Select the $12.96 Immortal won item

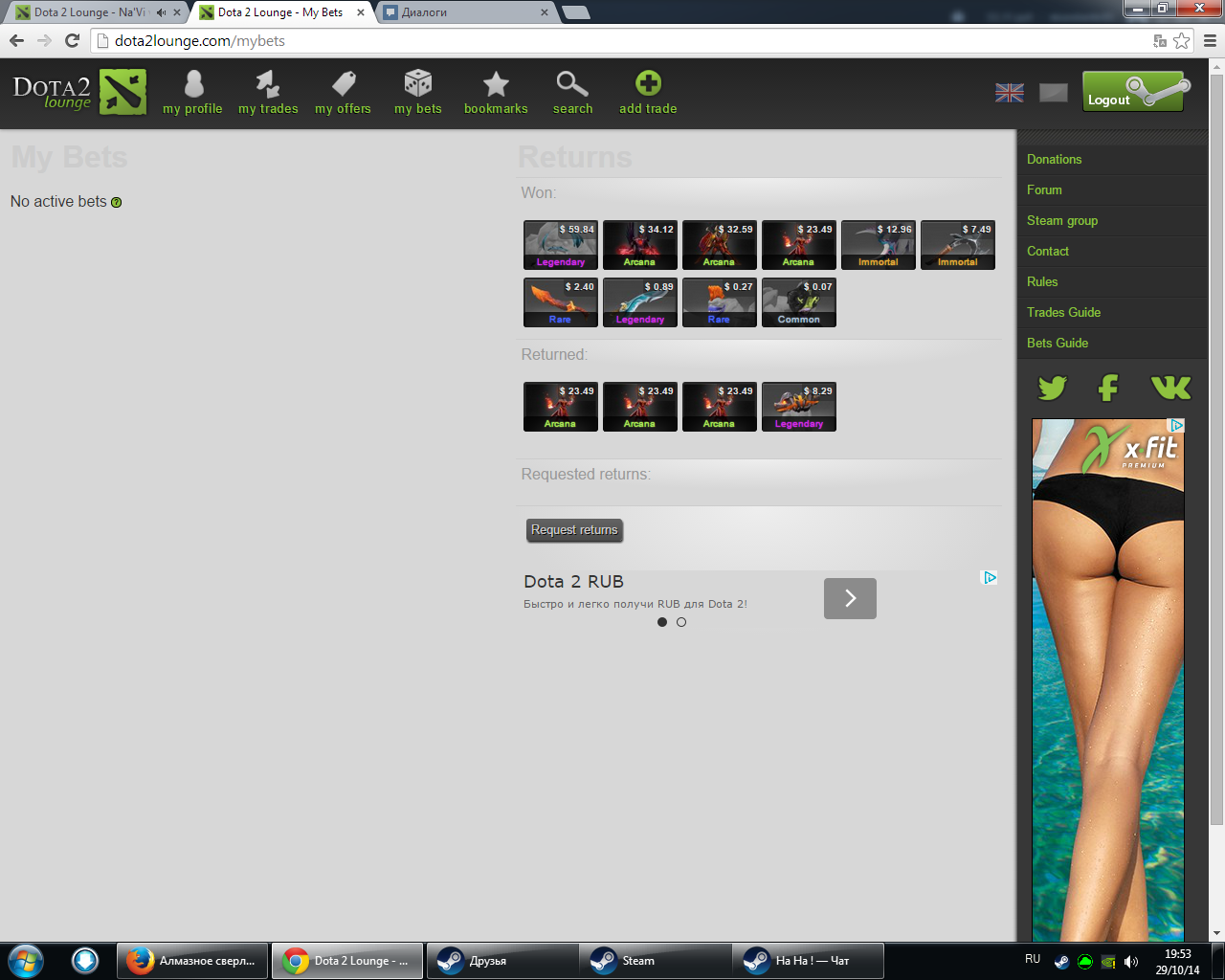pyautogui.click(x=879, y=245)
